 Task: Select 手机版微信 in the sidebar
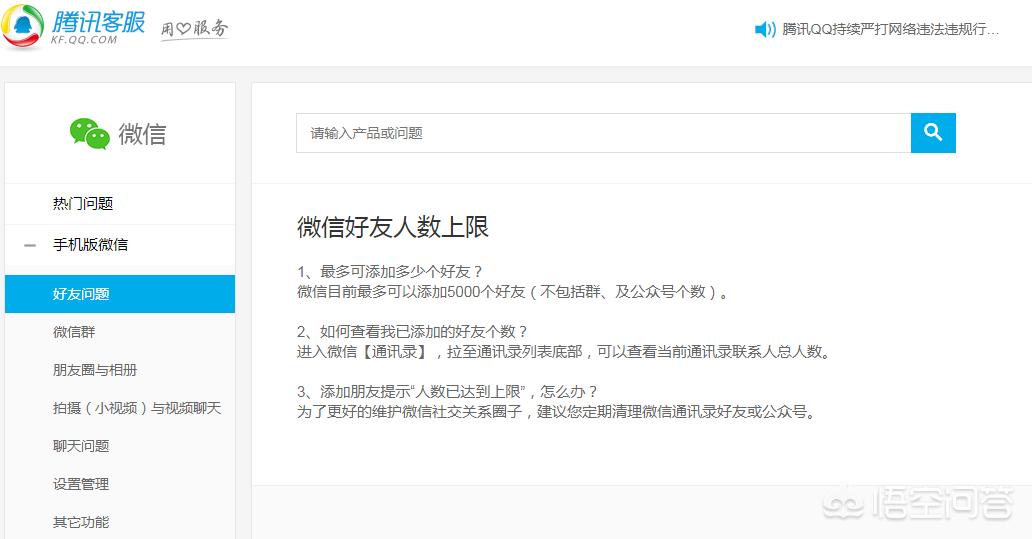point(90,245)
